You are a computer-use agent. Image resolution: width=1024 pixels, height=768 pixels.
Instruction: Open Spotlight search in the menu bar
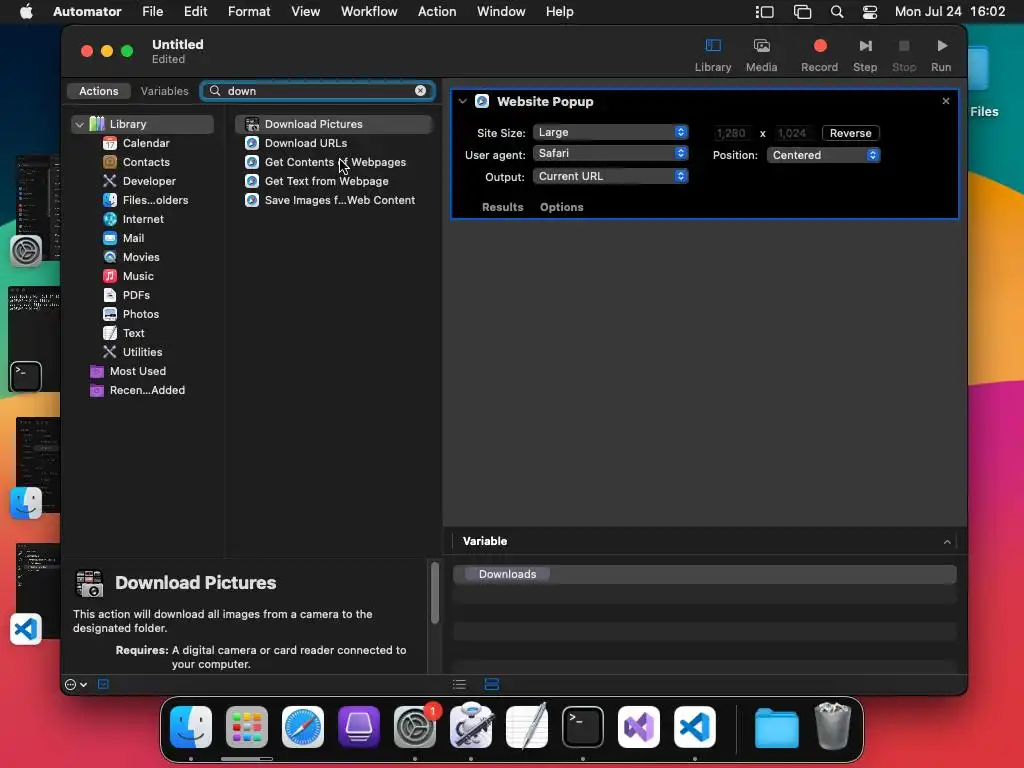click(837, 12)
